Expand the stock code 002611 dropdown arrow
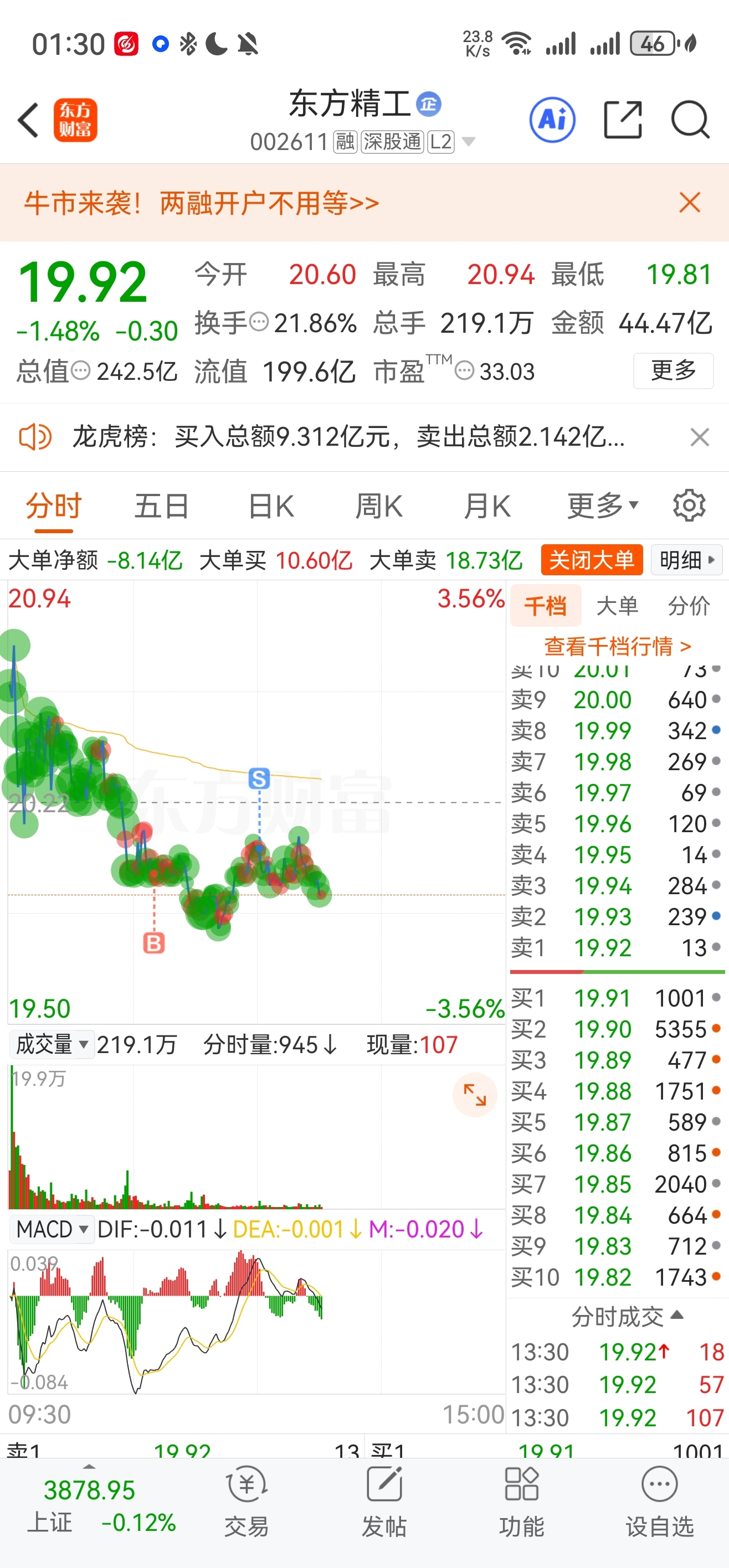The height and width of the screenshot is (1568, 729). tap(468, 142)
